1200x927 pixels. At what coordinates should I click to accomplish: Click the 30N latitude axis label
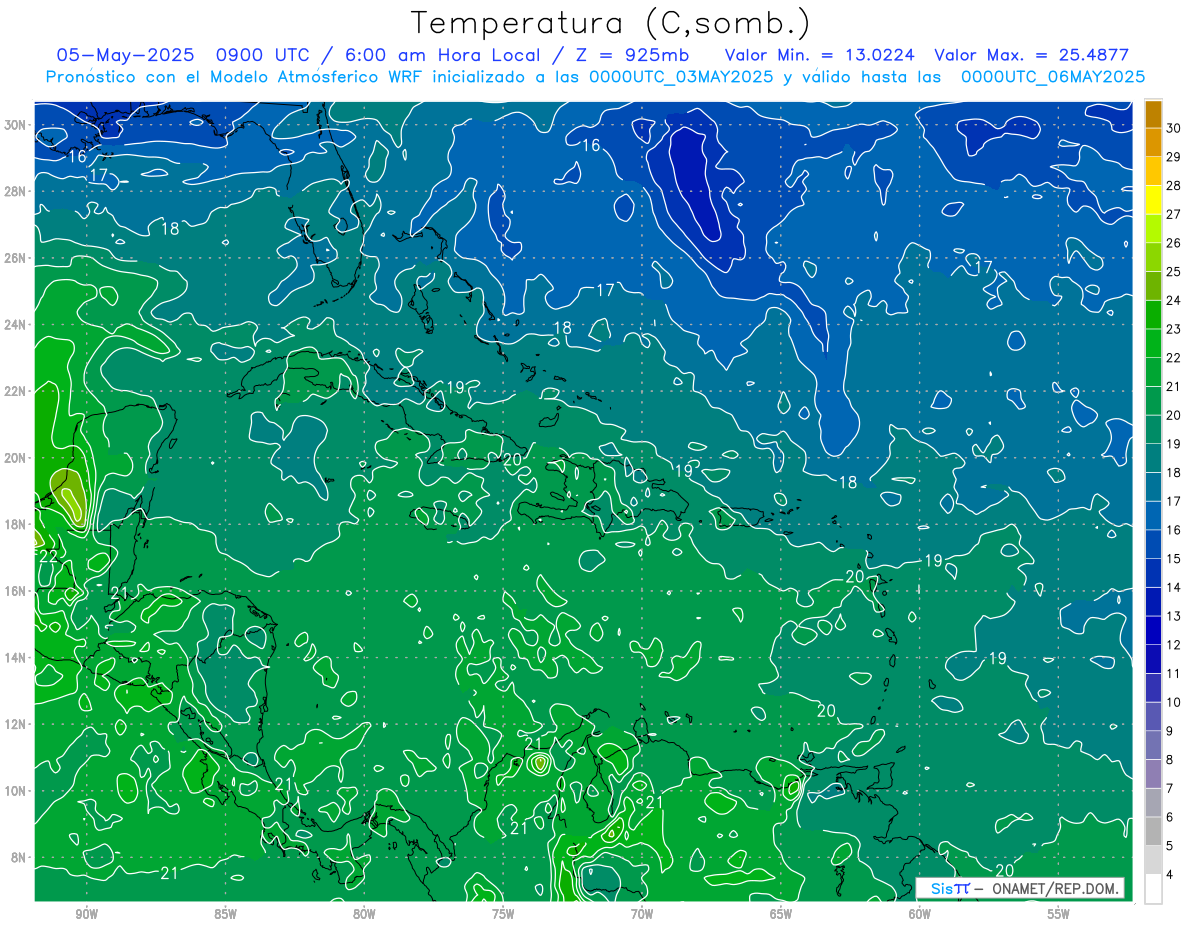point(16,124)
